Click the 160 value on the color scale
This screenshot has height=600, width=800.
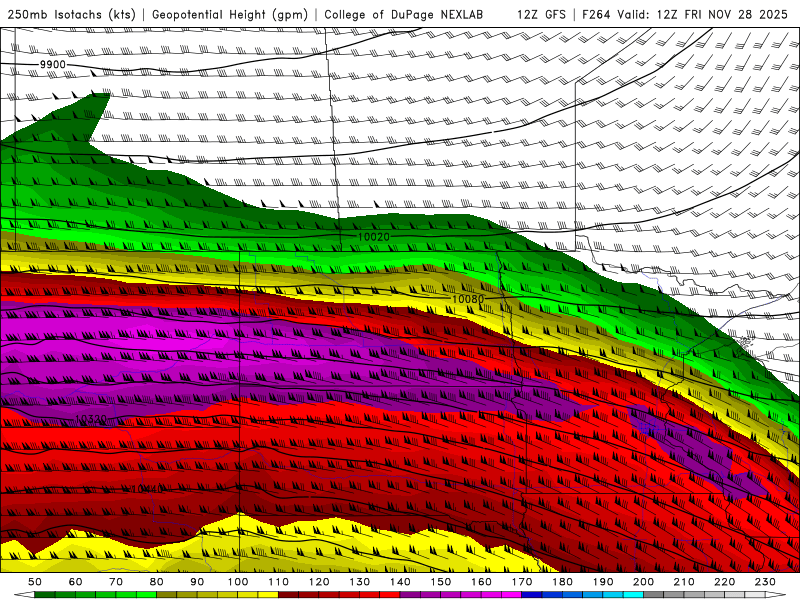[481, 582]
